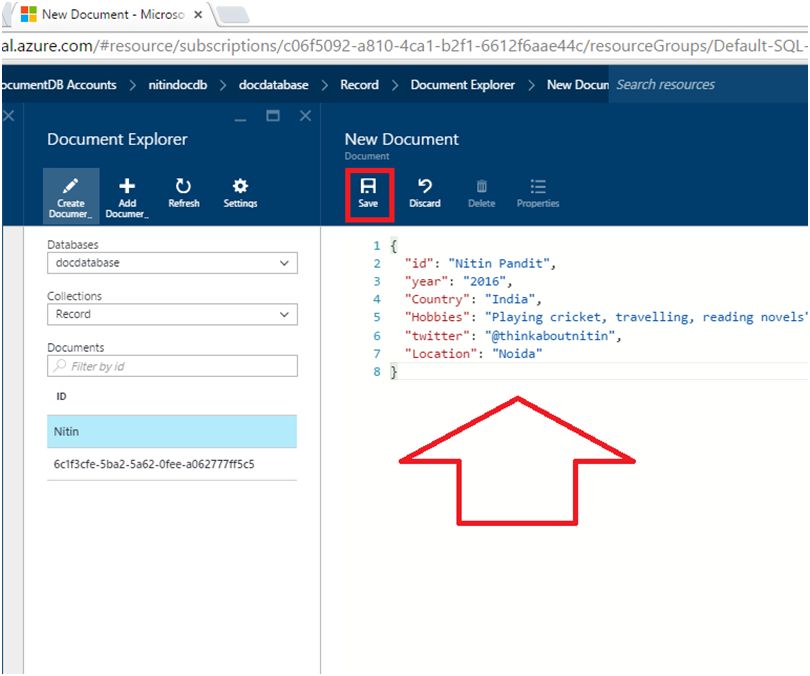Image resolution: width=810 pixels, height=676 pixels.
Task: Close the blade left of Document Explorer
Action: (8, 116)
